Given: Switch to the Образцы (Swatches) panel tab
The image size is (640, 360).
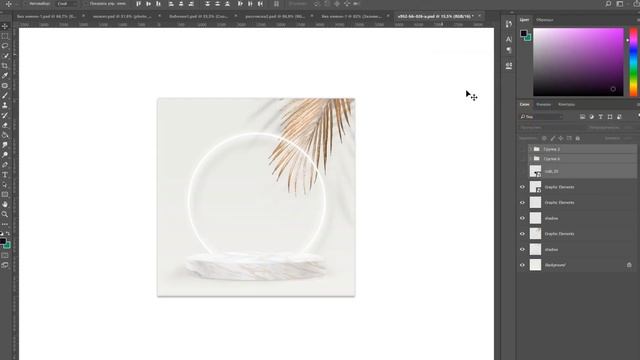Looking at the screenshot, I should [544, 20].
